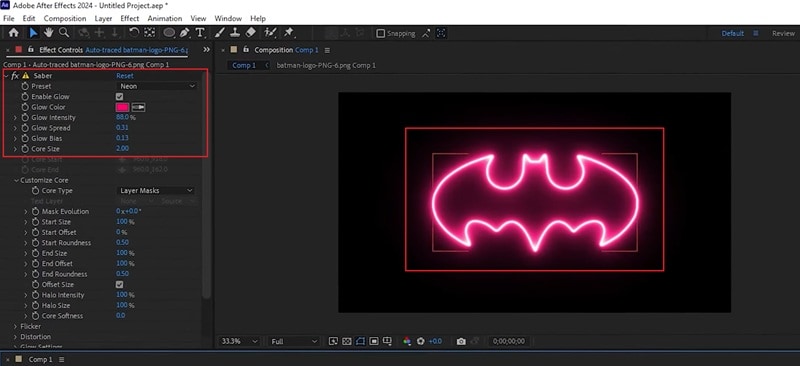Open the show channel color icon menu
Screen dimensions: 800x366
[407, 341]
